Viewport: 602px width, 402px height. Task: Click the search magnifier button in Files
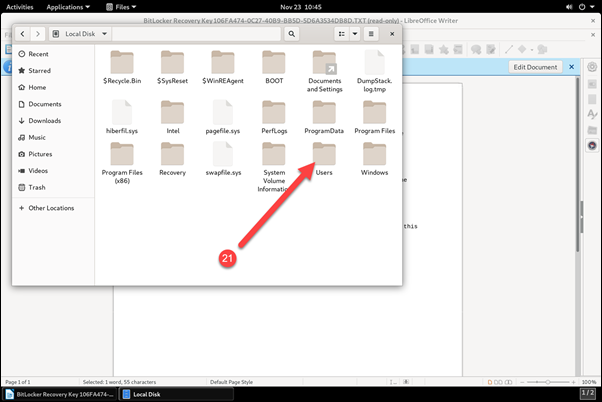coord(292,34)
